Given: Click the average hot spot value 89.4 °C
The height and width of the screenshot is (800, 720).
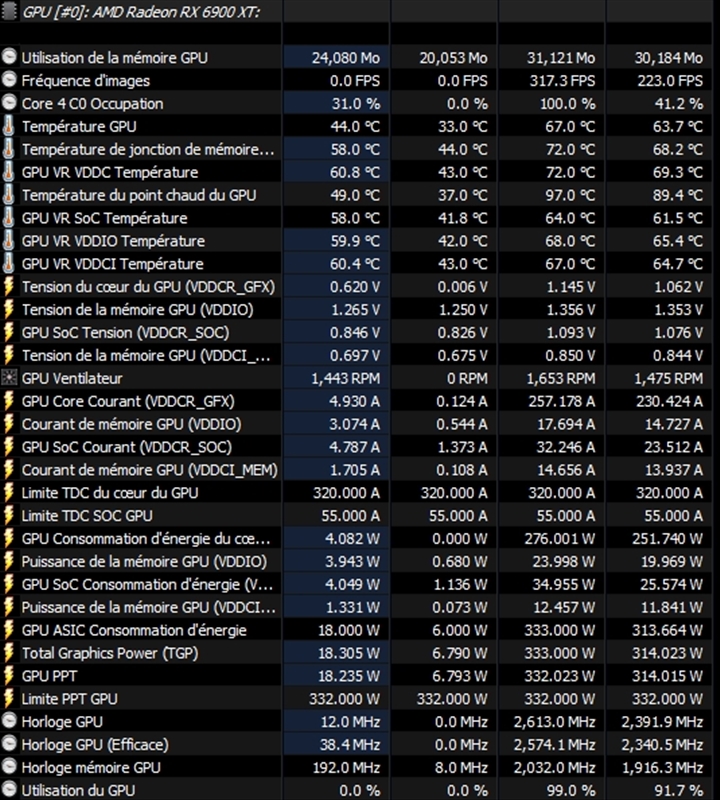Looking at the screenshot, I should tap(678, 195).
